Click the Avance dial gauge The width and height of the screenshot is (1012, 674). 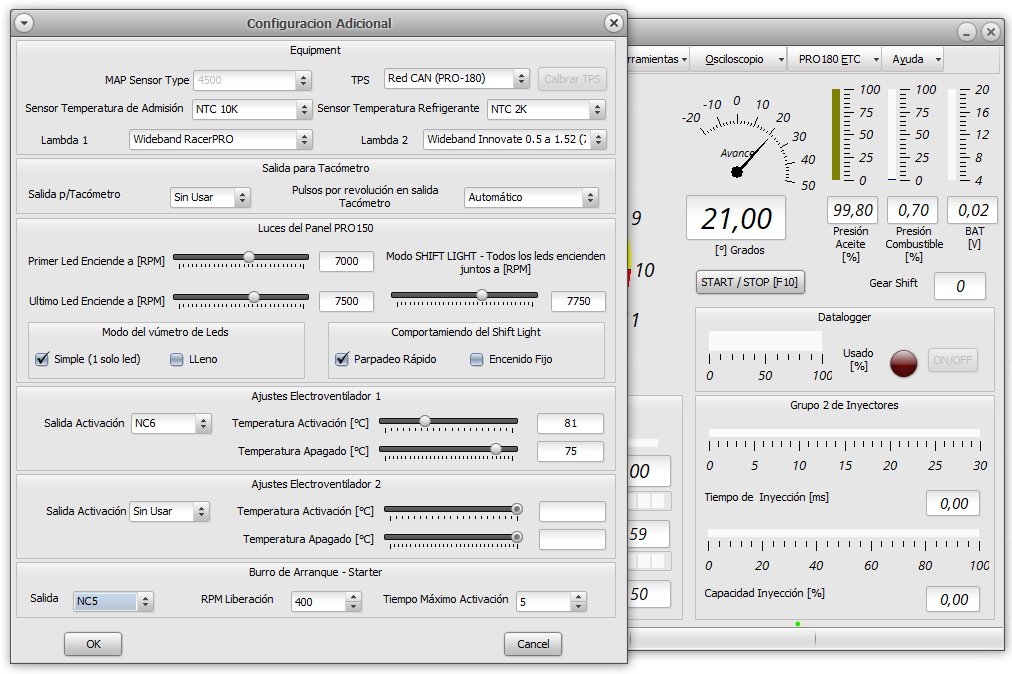pos(749,142)
